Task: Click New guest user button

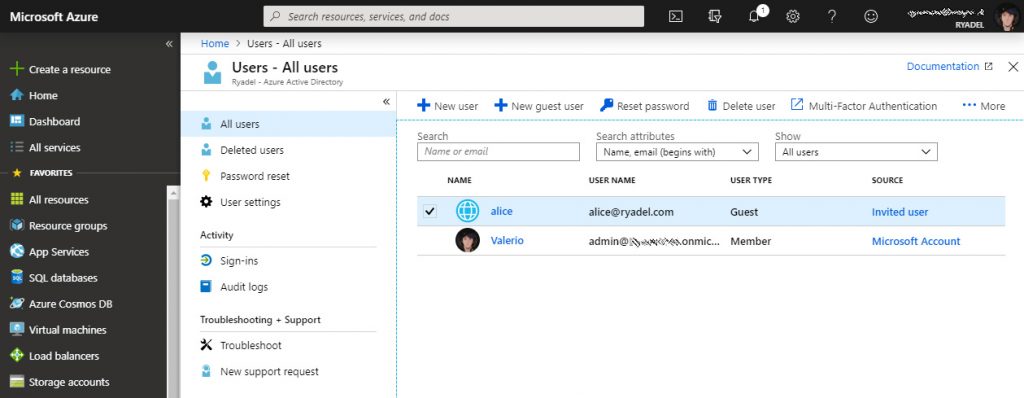Action: click(x=539, y=106)
